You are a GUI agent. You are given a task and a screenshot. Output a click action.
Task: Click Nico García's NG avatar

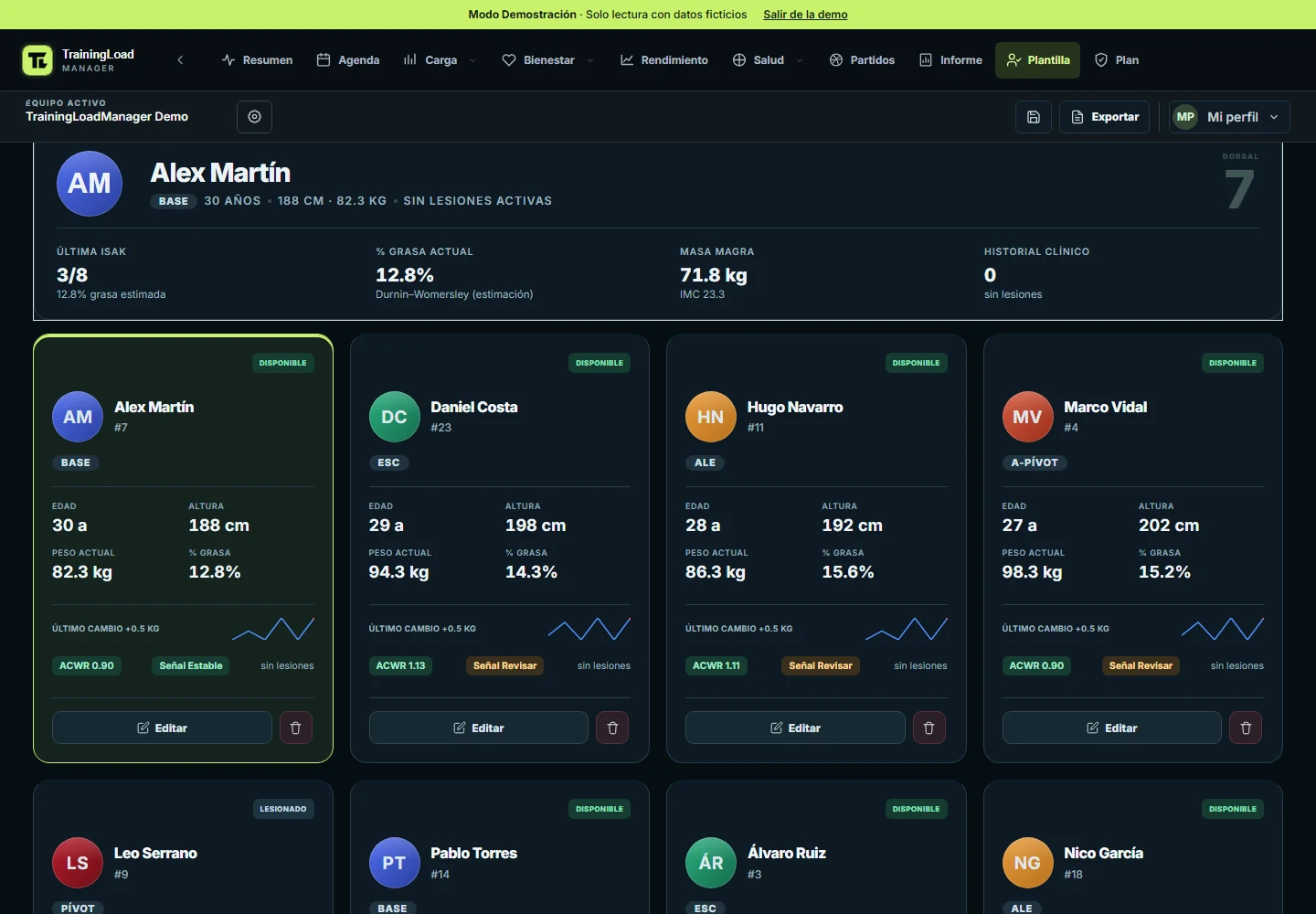coord(1027,863)
